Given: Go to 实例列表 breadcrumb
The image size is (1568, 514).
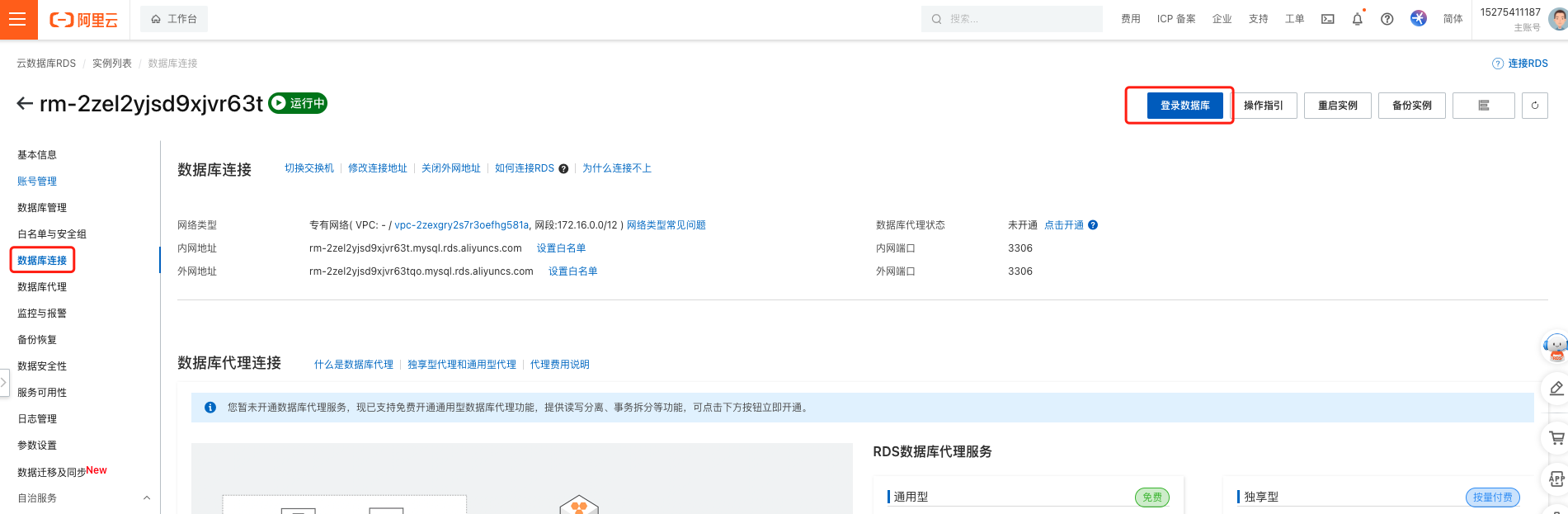Looking at the screenshot, I should point(112,64).
